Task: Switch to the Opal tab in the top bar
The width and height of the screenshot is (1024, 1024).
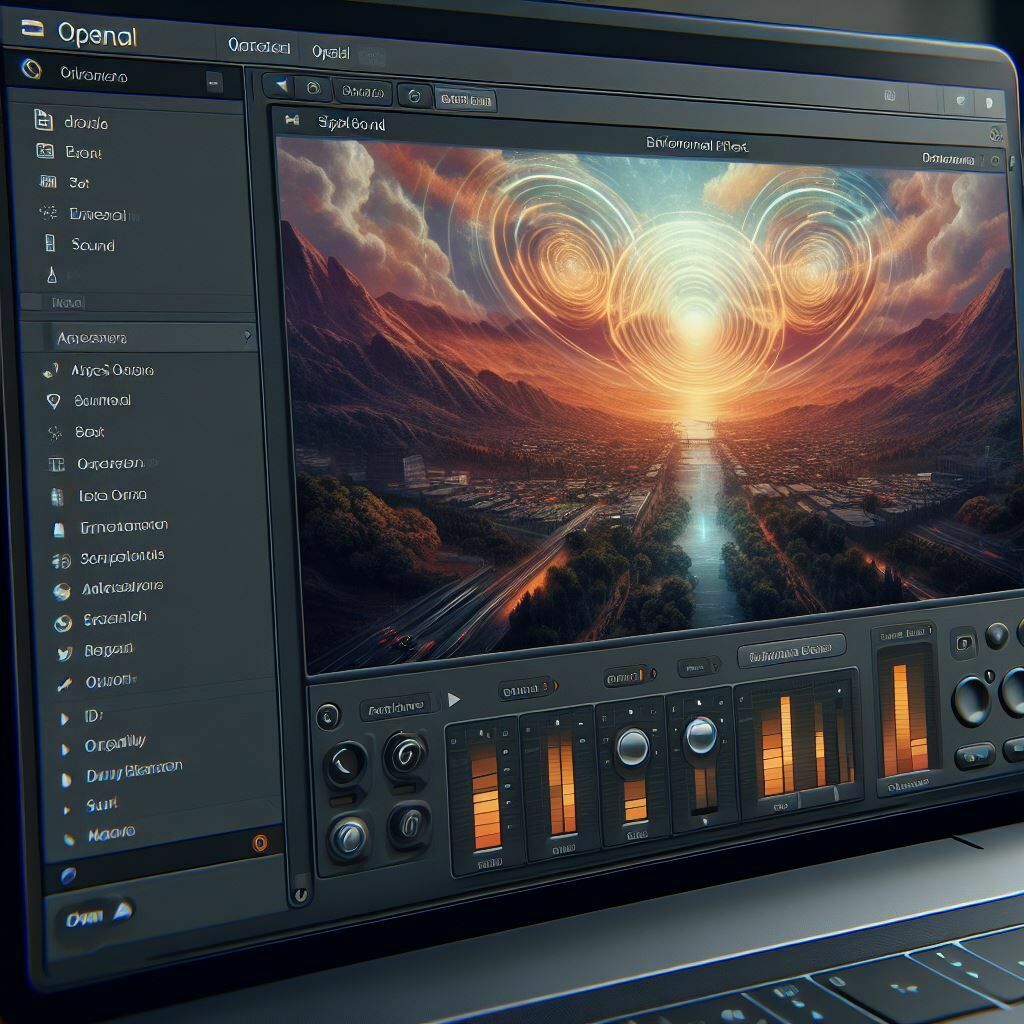Action: point(330,51)
